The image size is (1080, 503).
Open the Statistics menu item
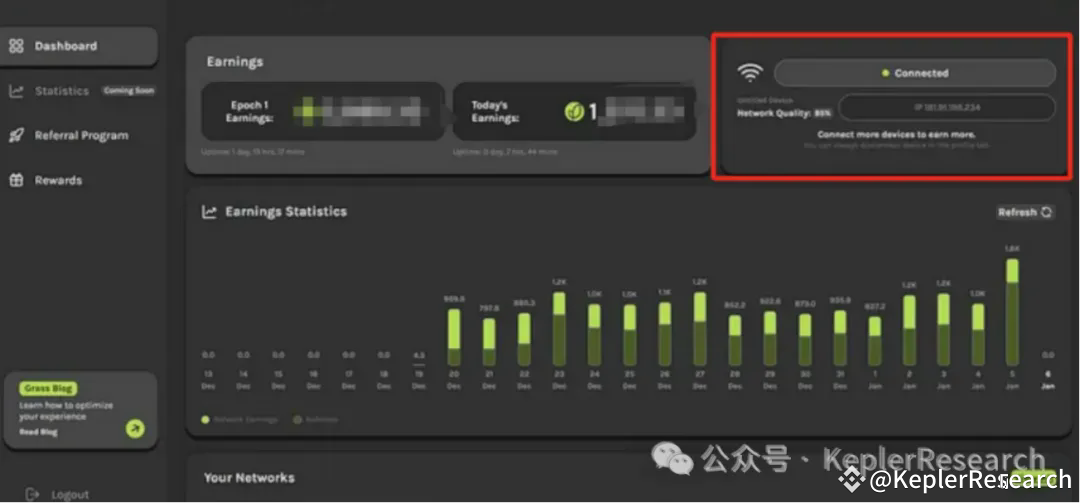62,91
